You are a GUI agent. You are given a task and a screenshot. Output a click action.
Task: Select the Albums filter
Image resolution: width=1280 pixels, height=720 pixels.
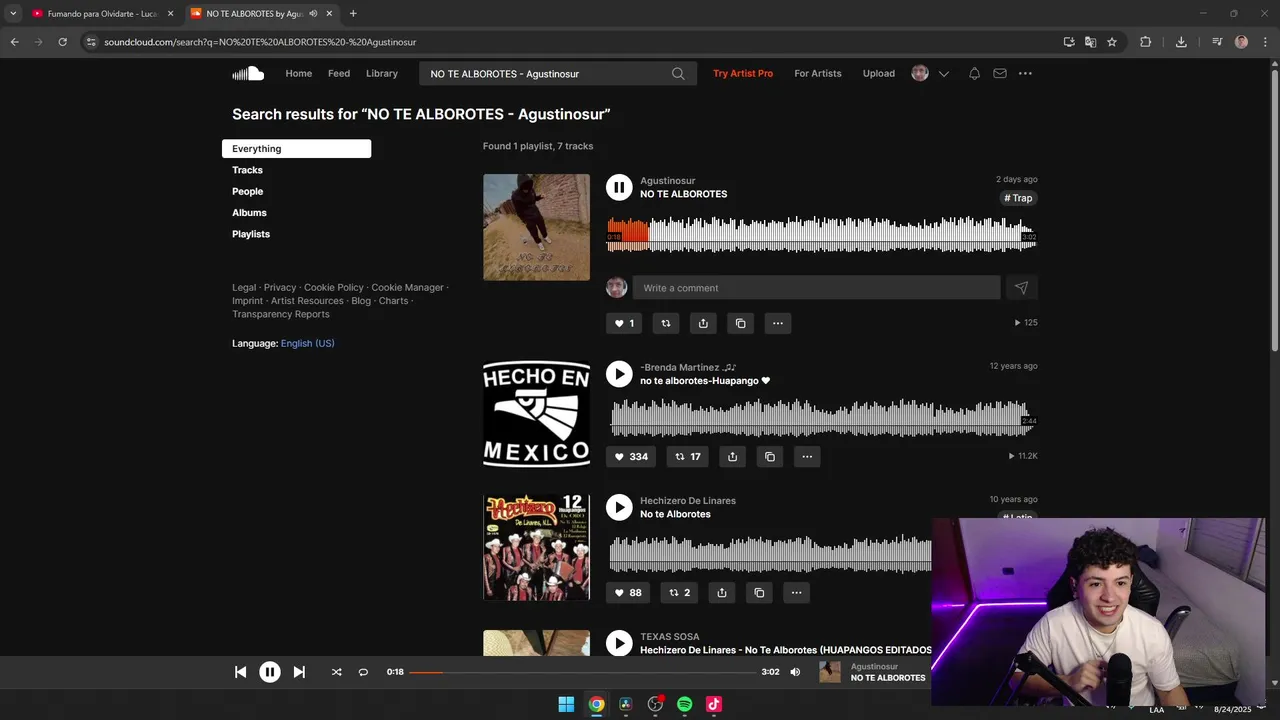pos(249,212)
